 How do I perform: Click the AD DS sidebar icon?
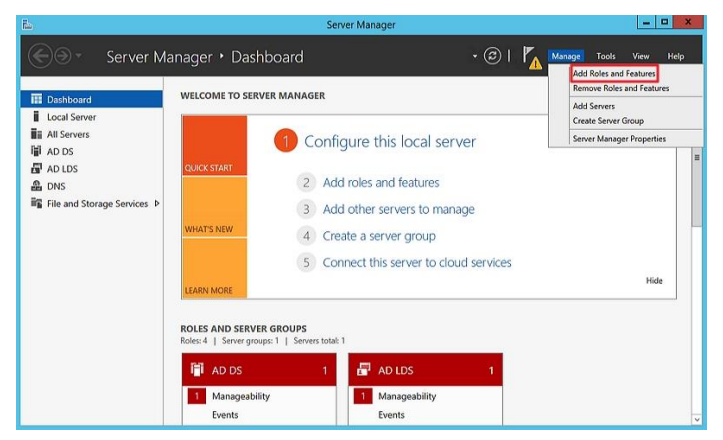point(36,151)
